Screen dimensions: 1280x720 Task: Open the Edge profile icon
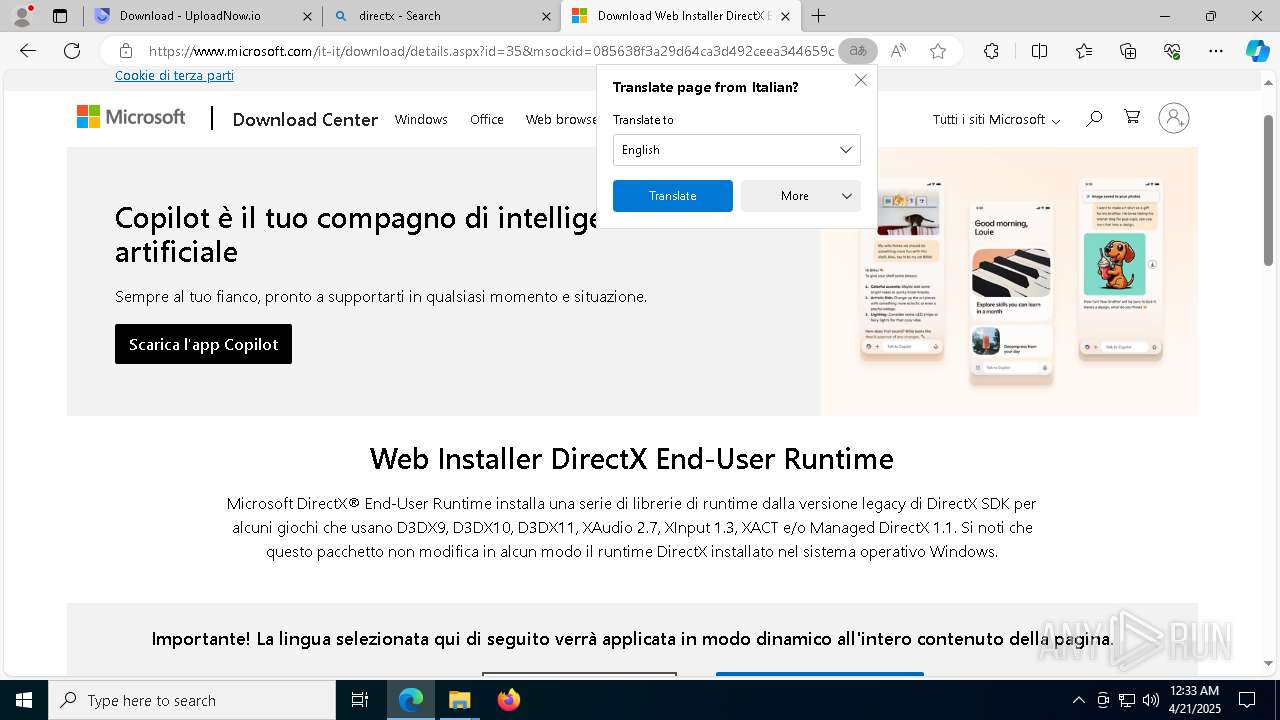tap(21, 16)
